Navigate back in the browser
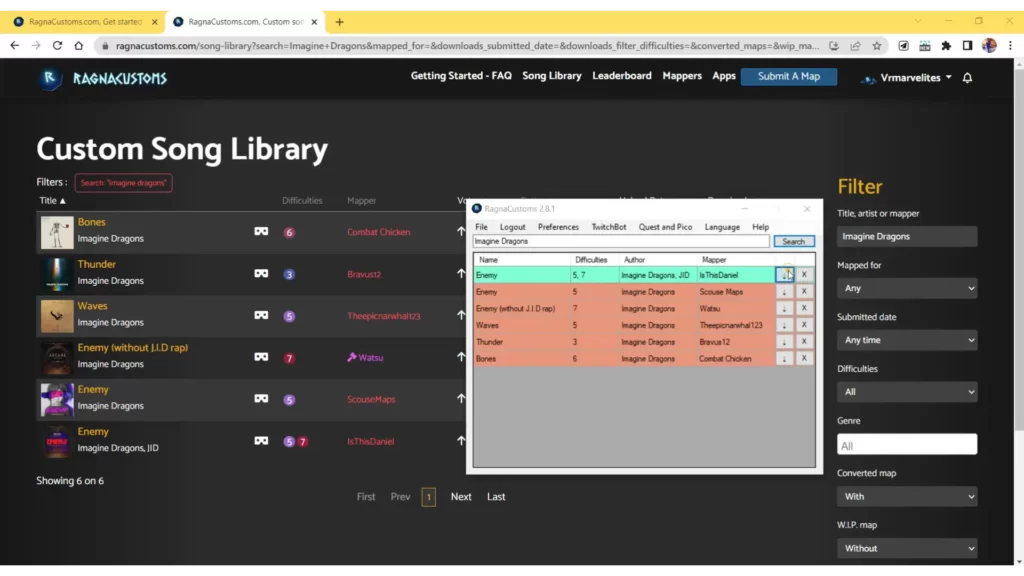Screen dimensions: 1024x576 [14, 46]
